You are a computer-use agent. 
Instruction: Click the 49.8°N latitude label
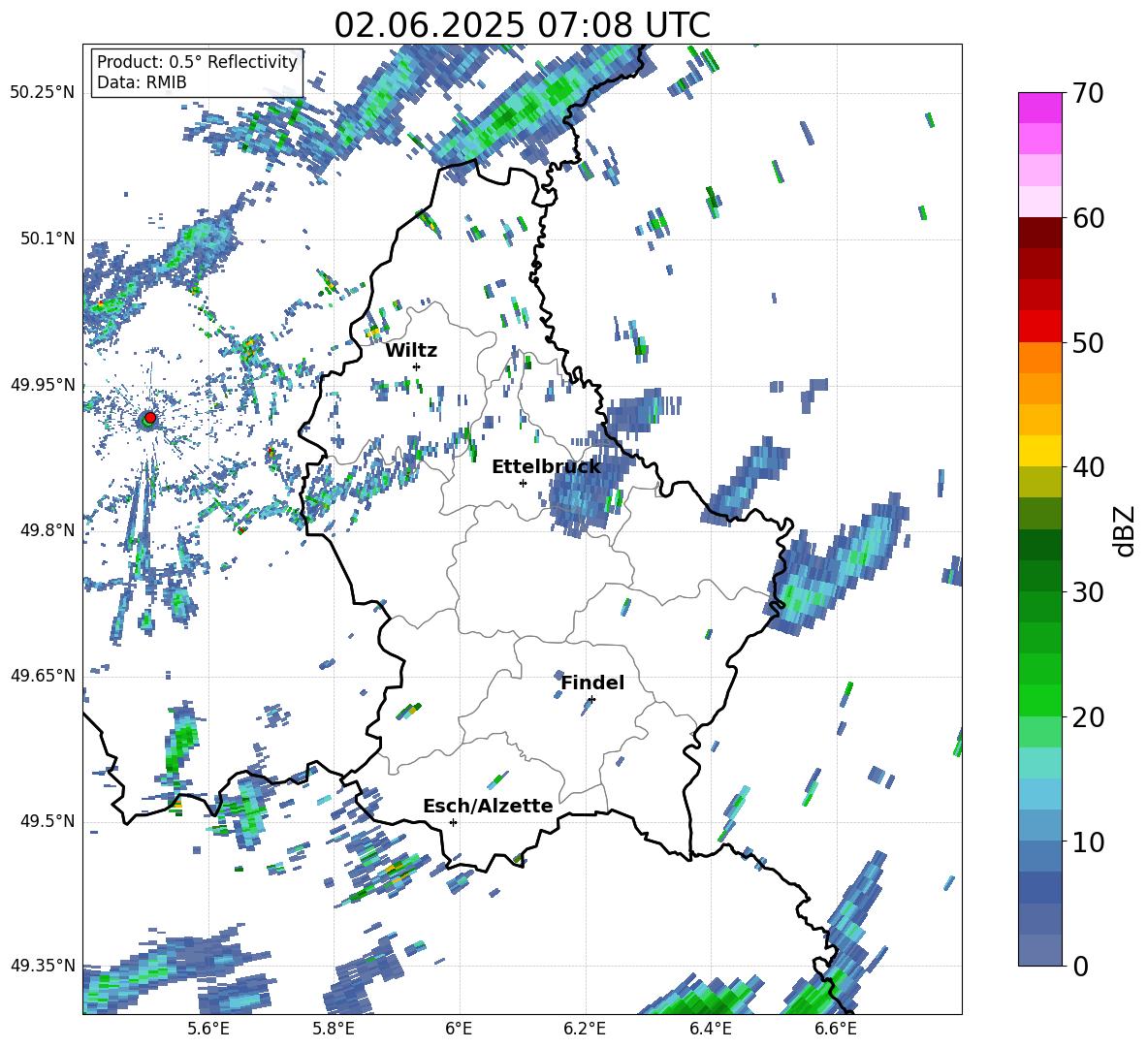(x=48, y=530)
